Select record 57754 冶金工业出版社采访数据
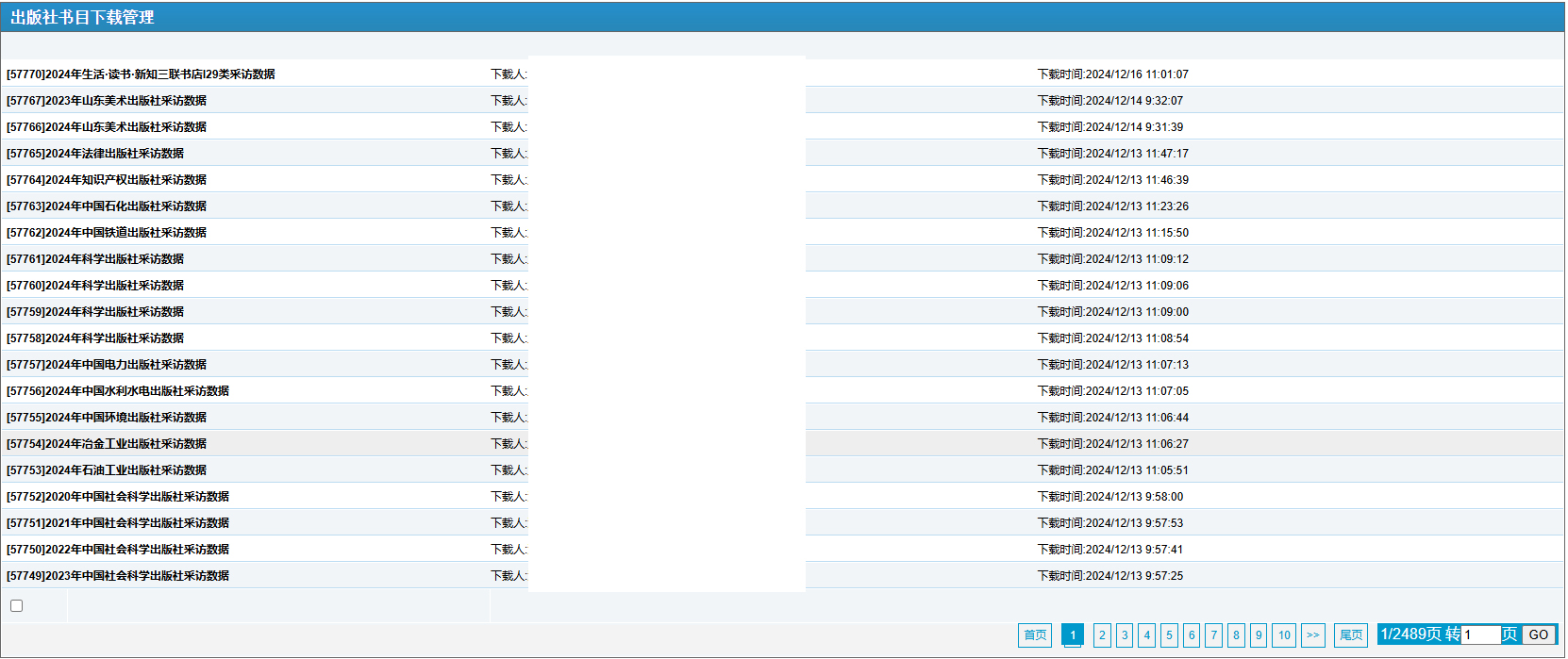The height and width of the screenshot is (659, 1568). [x=107, y=444]
